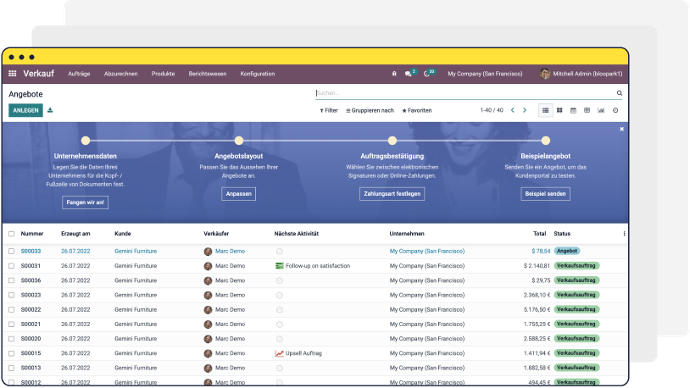Switch to activity view clock icon
The height and width of the screenshot is (388, 690).
click(615, 110)
